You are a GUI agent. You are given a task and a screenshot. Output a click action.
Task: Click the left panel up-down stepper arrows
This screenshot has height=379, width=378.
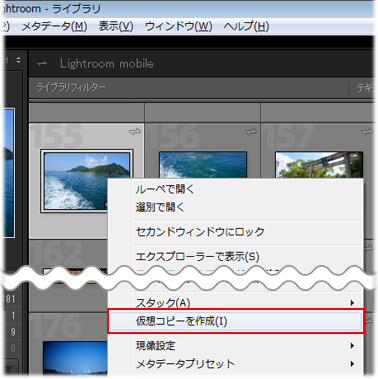click(x=18, y=60)
